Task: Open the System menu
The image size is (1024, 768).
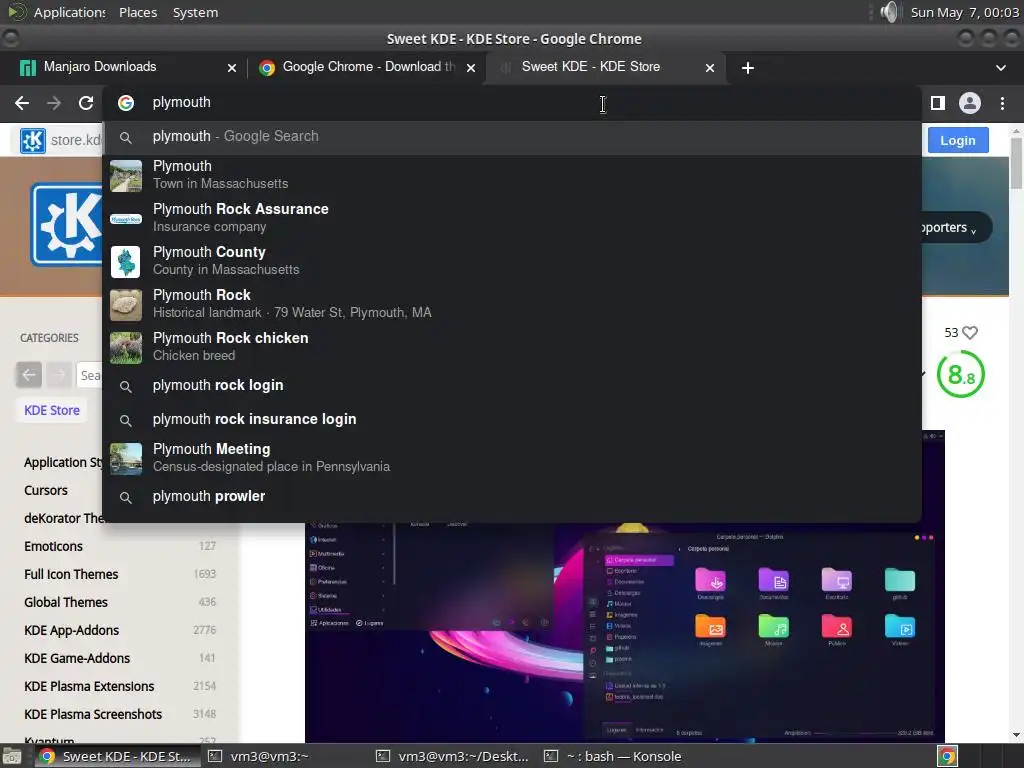Action: 195,12
